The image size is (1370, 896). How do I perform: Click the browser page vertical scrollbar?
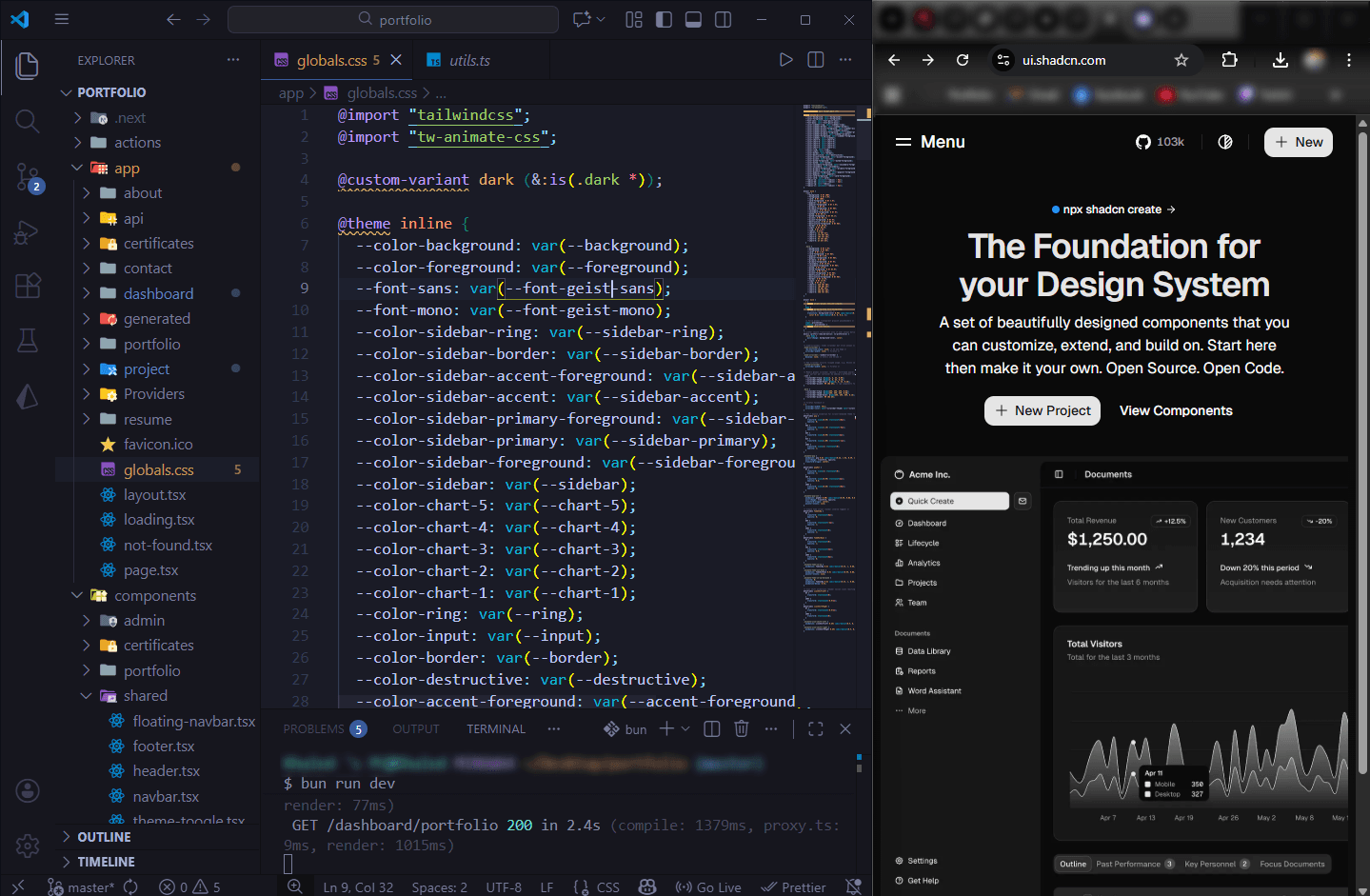pos(1362,381)
